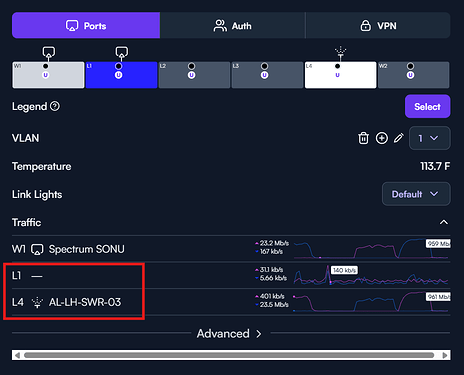Toggle port L3 selection
464x375 pixels.
tap(267, 75)
